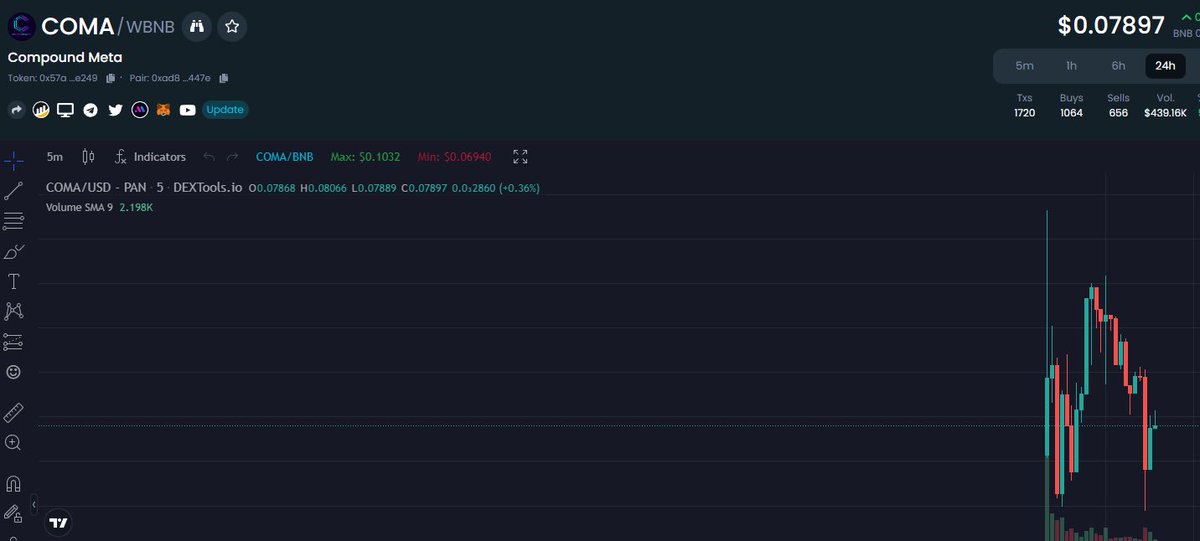Switch chart to COMA/BNB pricing
The height and width of the screenshot is (541, 1200).
(x=284, y=157)
